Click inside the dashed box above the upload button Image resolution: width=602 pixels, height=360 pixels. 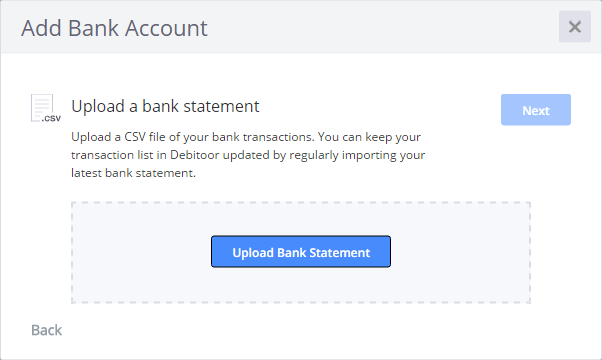pos(301,219)
